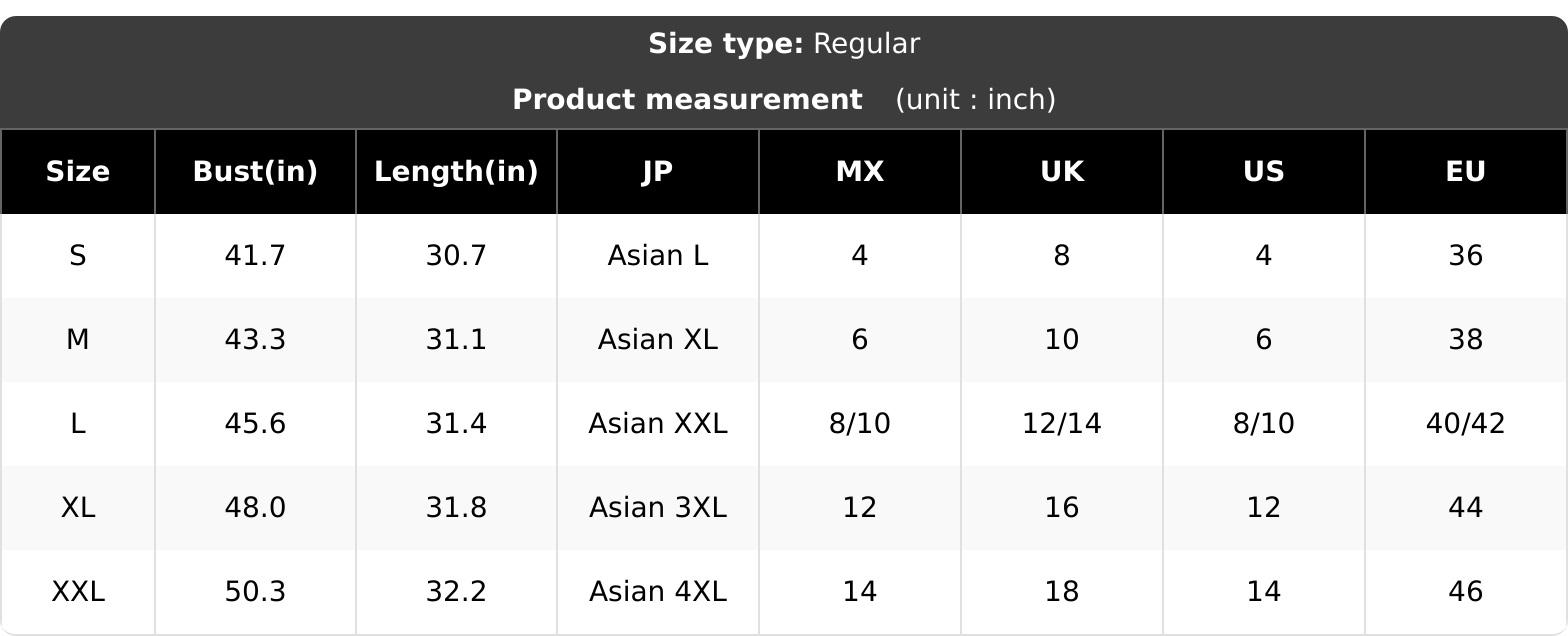Click the (unit : inch) label

[976, 100]
